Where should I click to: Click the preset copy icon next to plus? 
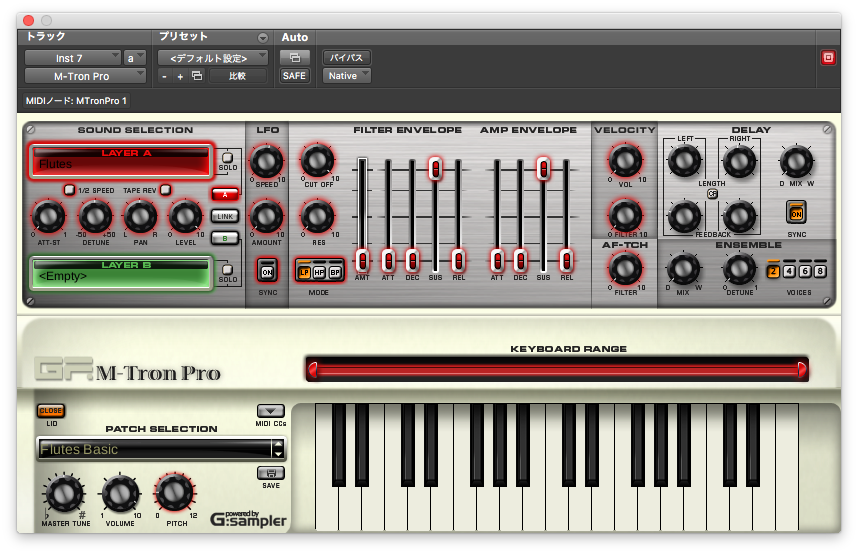click(197, 76)
